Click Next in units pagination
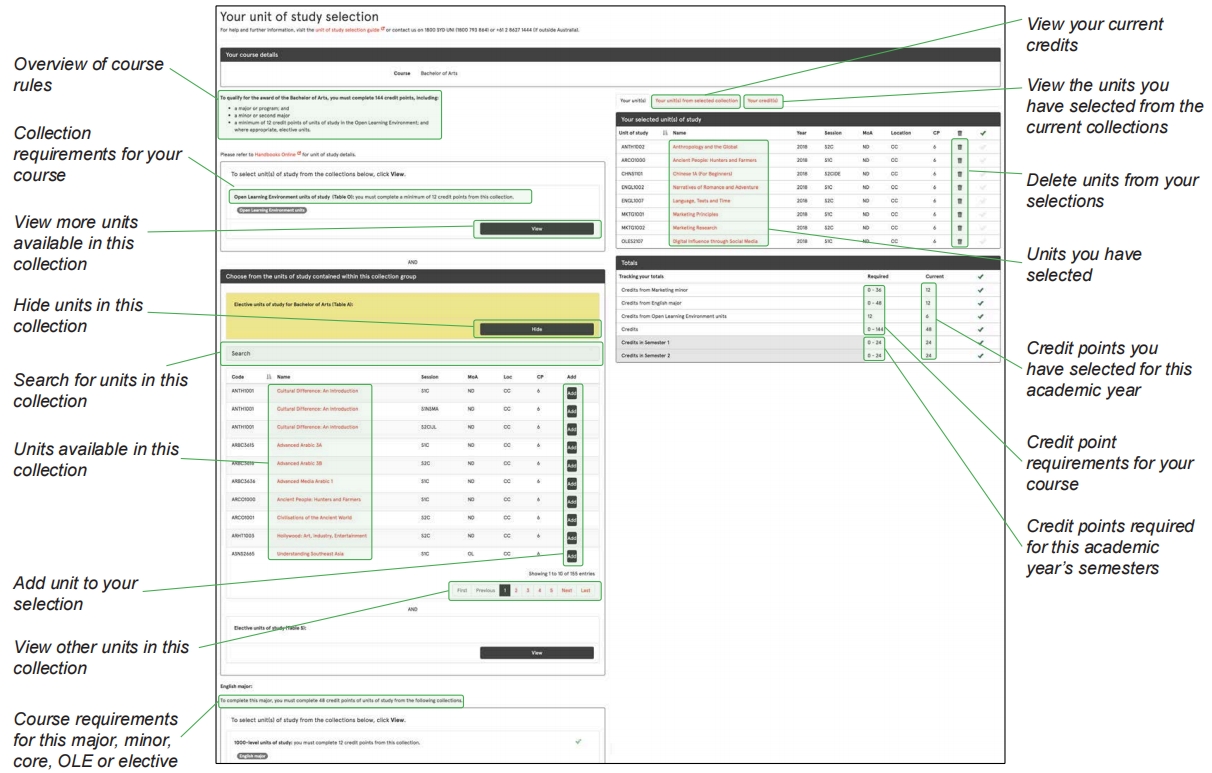 click(566, 590)
